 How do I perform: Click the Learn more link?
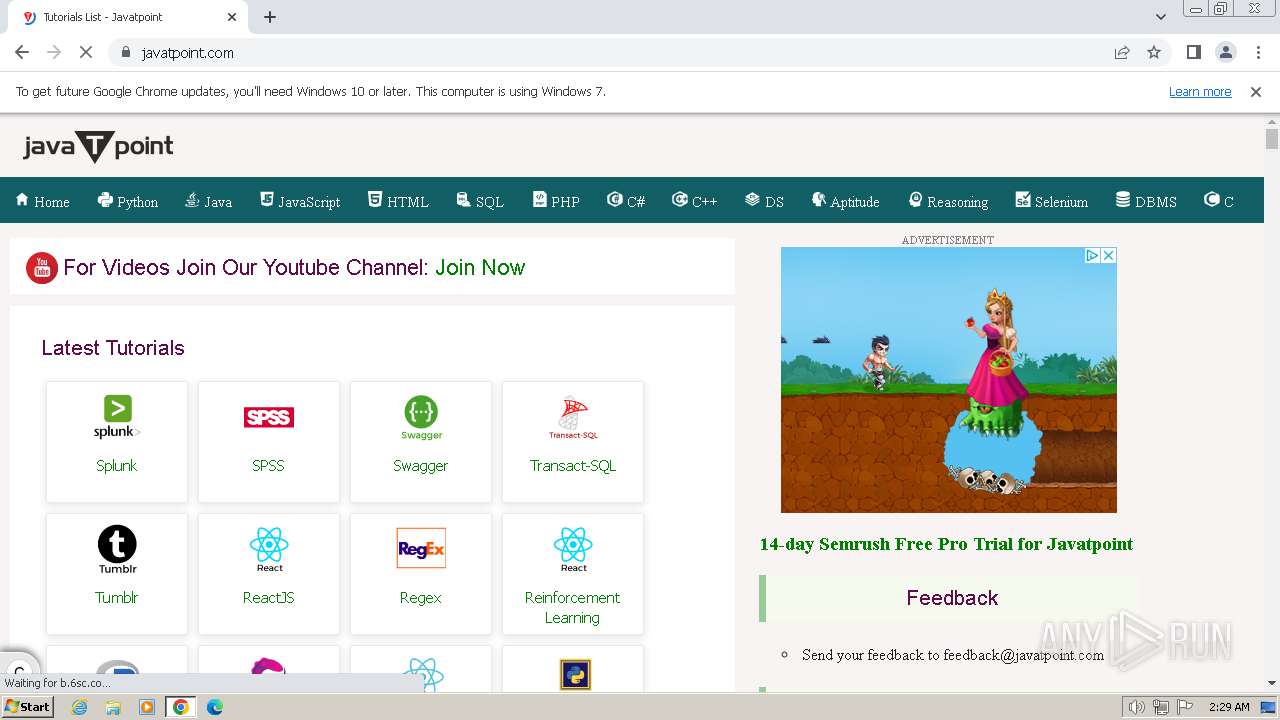pos(1200,91)
